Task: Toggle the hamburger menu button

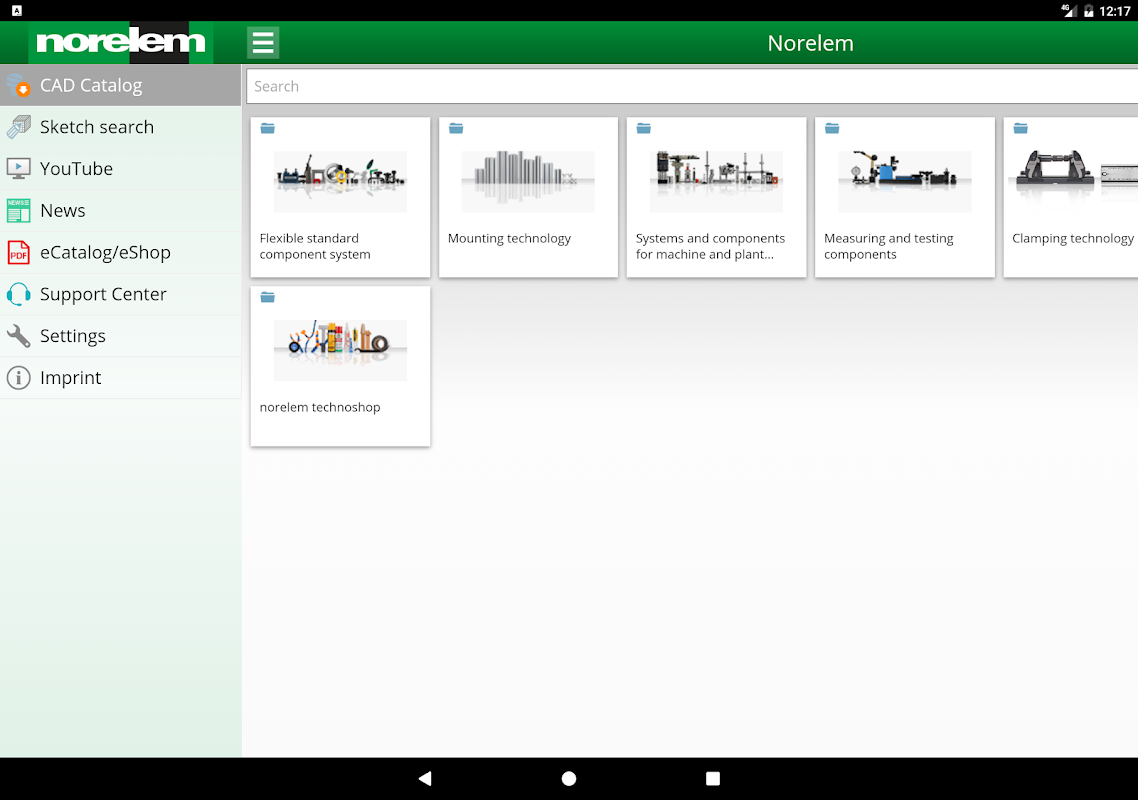Action: click(263, 43)
